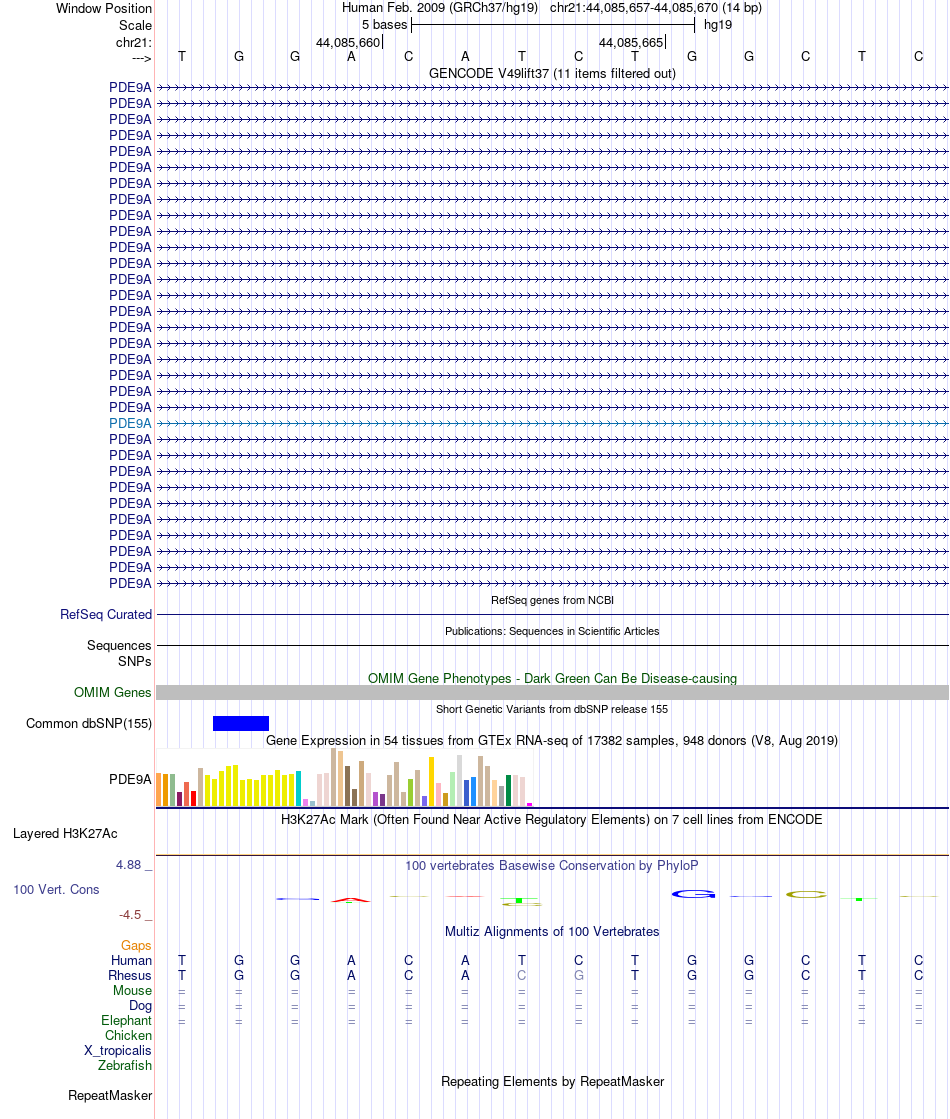Click the gray OMIM Genes bar
This screenshot has height=1119, width=950.
[552, 692]
